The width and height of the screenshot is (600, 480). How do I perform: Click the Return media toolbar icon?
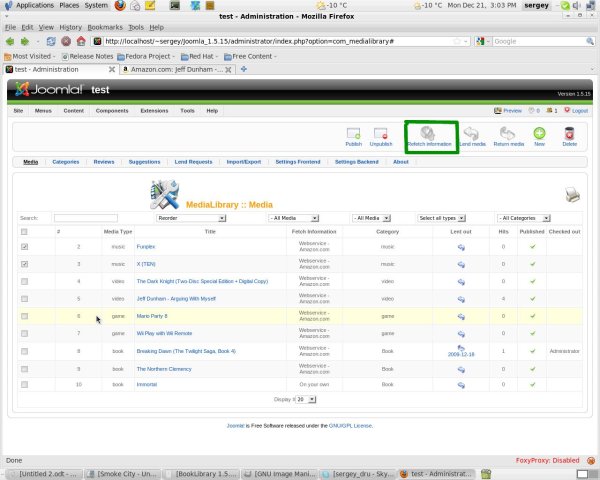tap(507, 133)
